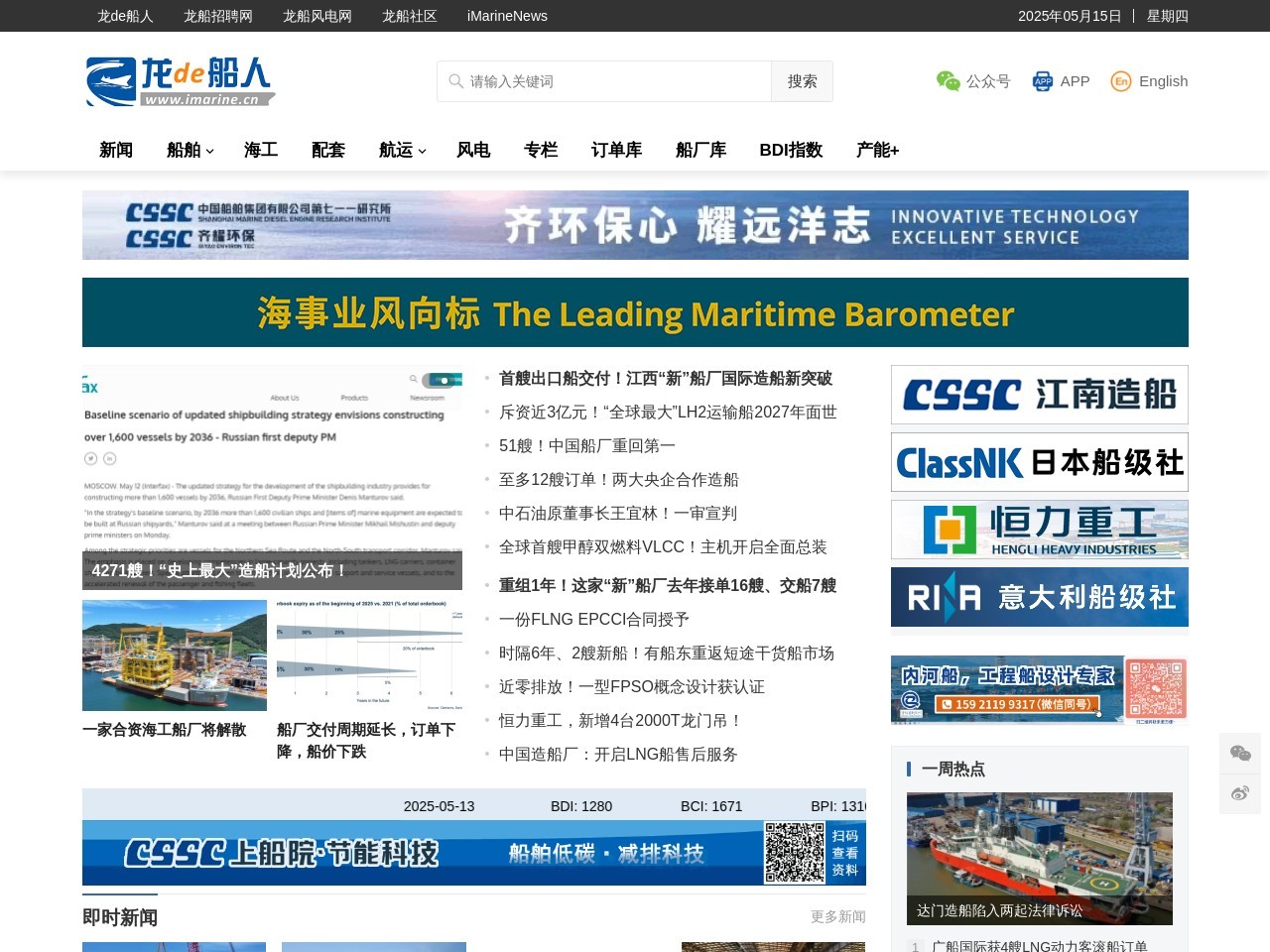Click the APP download icon

click(x=1043, y=81)
